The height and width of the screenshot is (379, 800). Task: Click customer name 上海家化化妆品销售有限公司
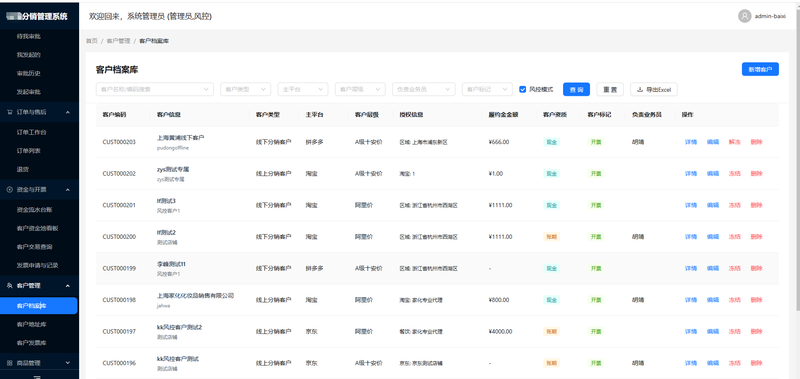coord(195,296)
